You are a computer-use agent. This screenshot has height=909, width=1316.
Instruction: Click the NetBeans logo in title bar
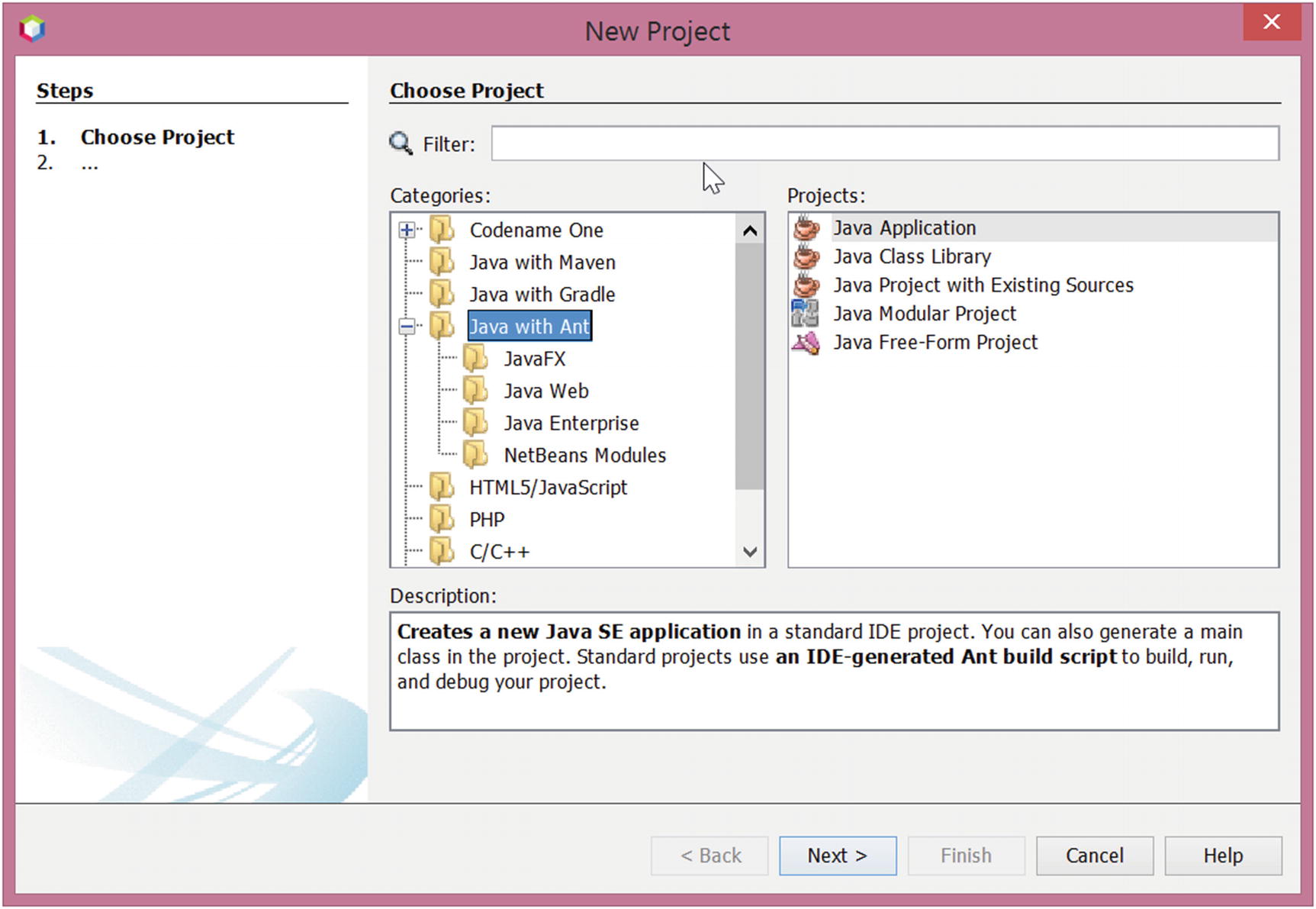(32, 29)
